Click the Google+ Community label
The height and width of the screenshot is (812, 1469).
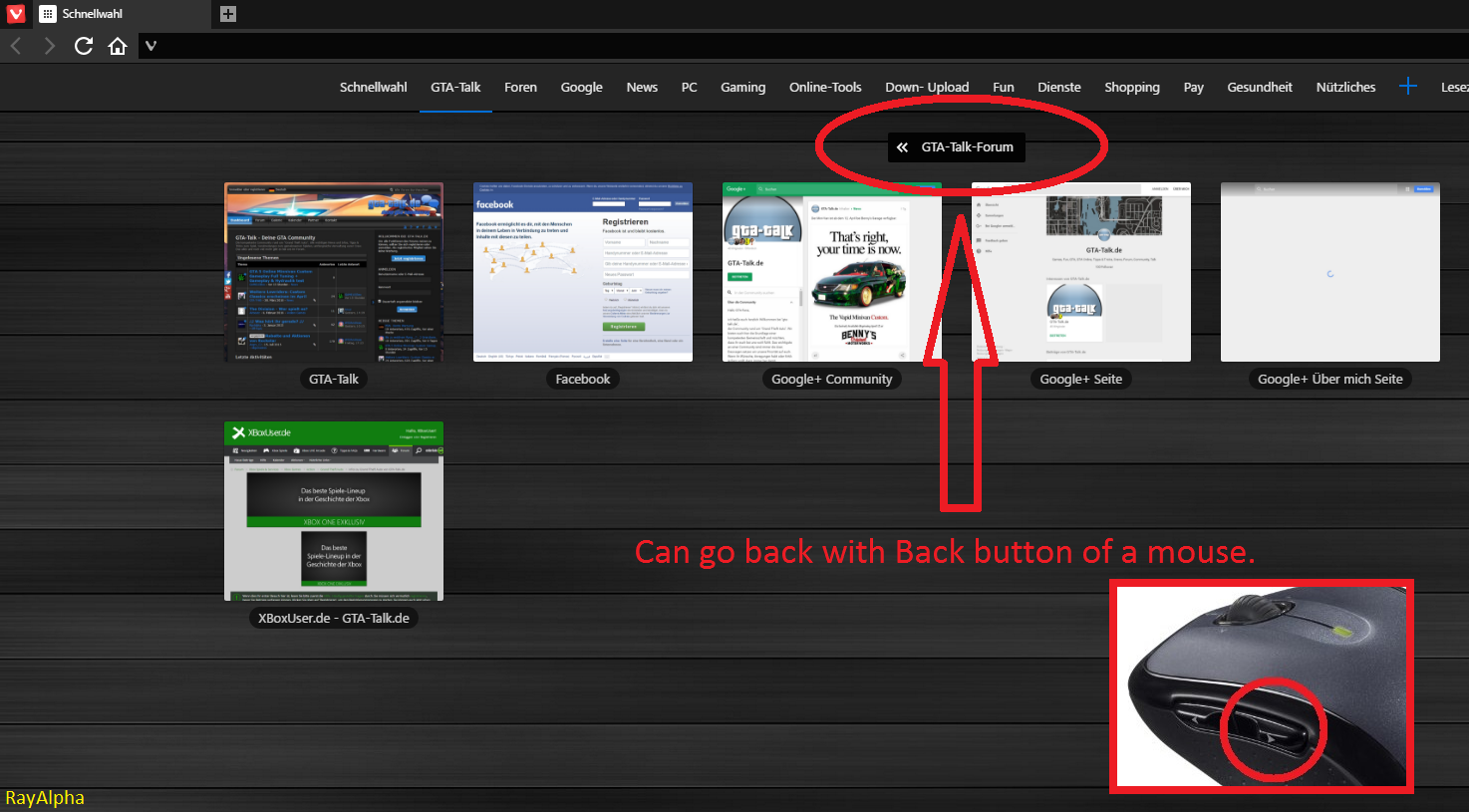832,380
